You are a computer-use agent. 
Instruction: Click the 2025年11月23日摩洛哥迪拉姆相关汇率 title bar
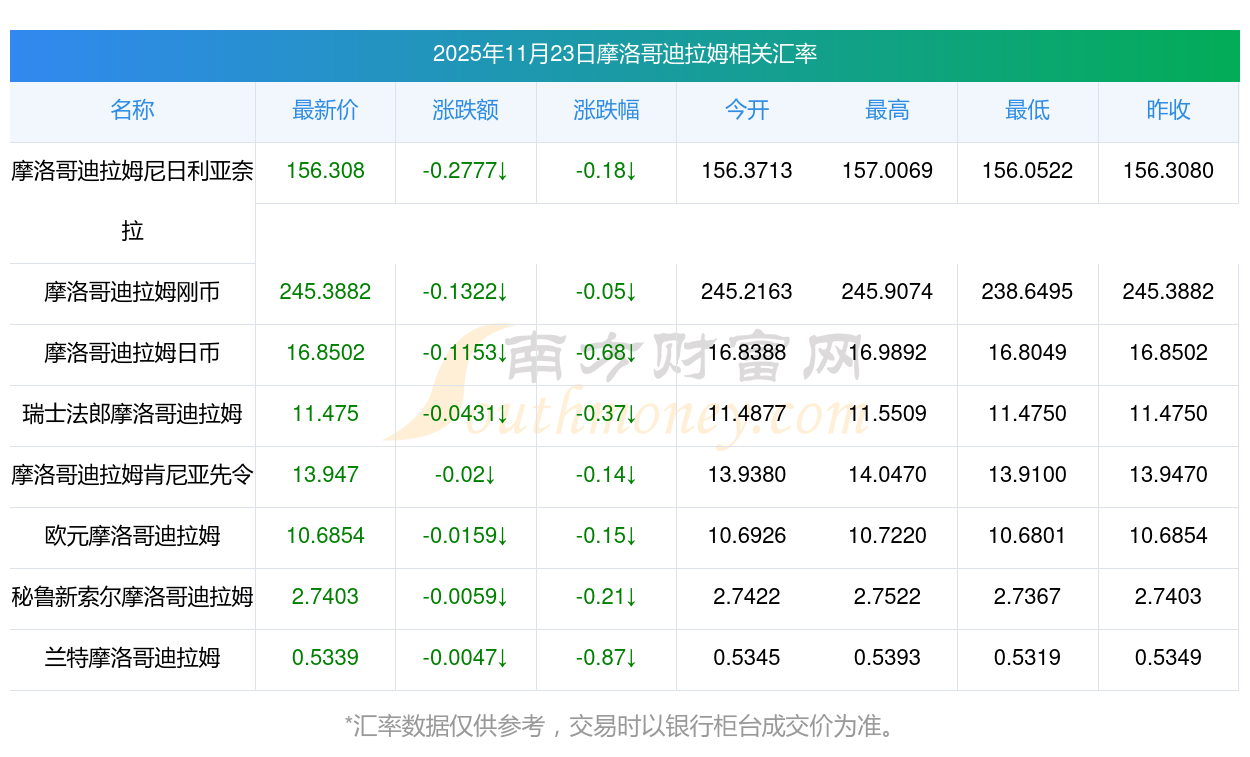[x=624, y=54]
